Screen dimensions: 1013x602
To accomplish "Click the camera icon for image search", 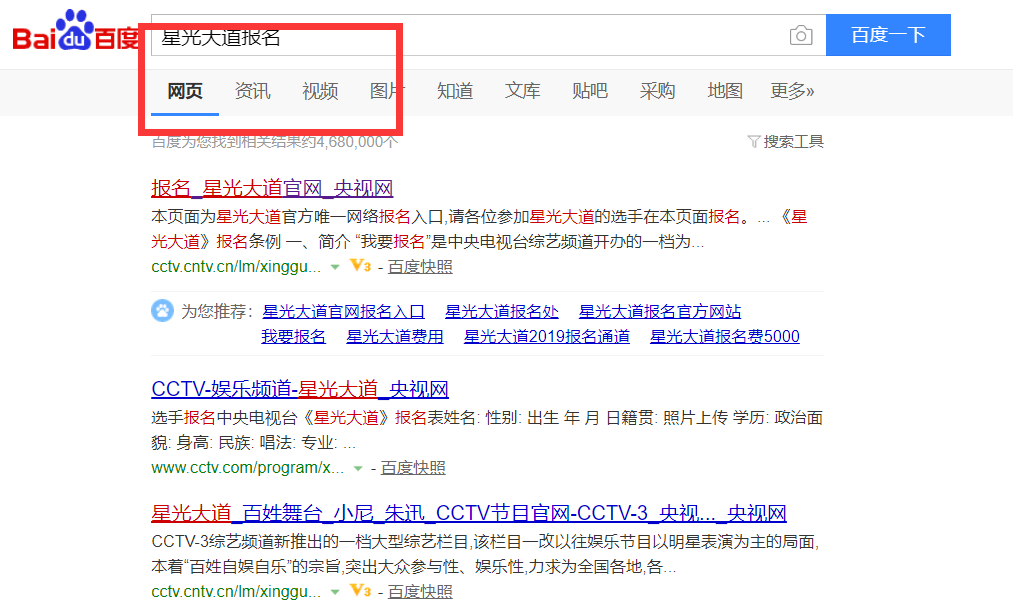I will click(x=800, y=35).
